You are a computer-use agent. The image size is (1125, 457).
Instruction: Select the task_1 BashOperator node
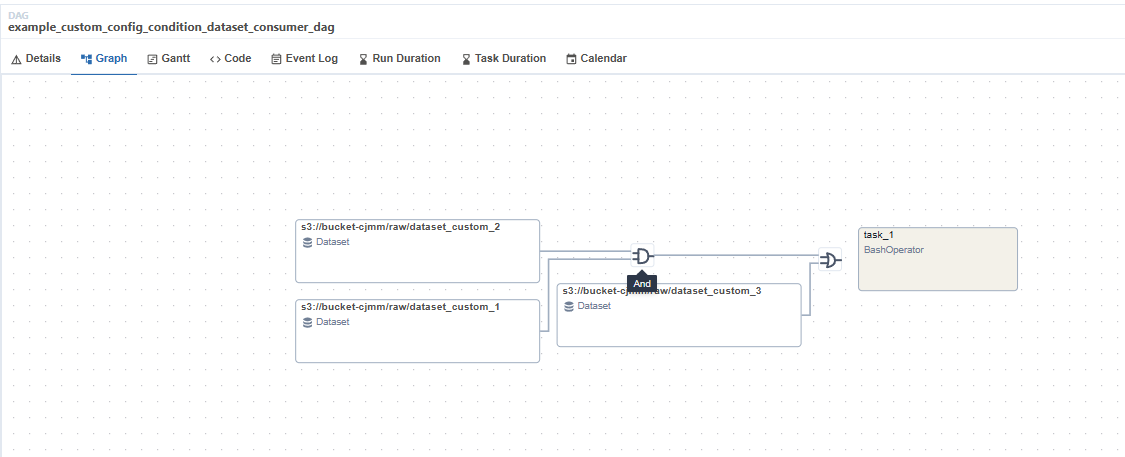[x=937, y=259]
